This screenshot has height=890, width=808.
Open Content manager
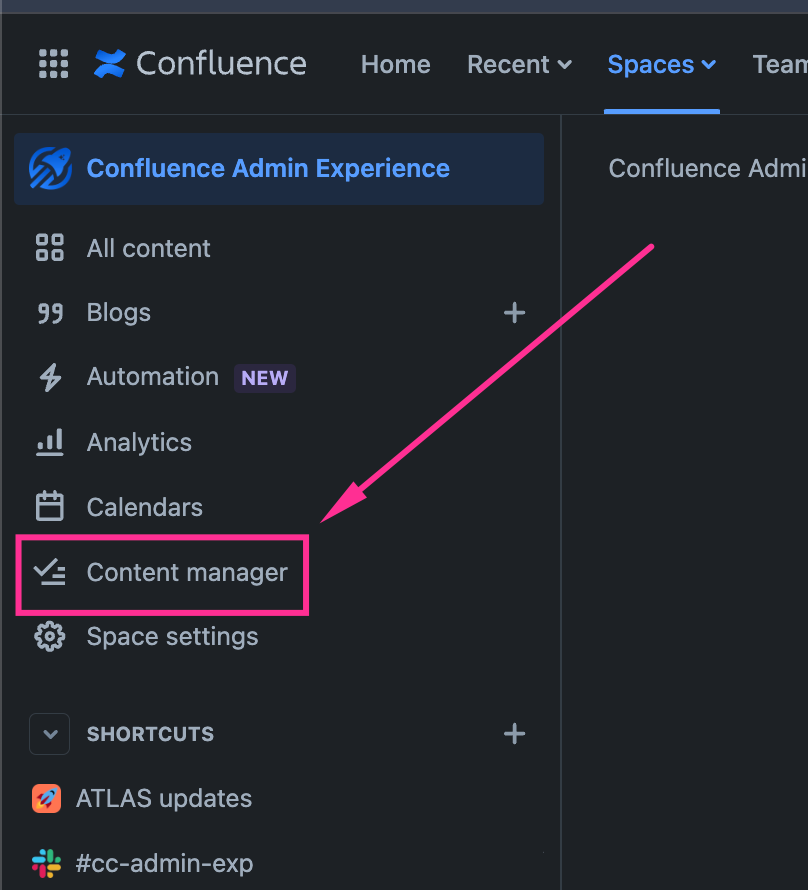[x=187, y=572]
